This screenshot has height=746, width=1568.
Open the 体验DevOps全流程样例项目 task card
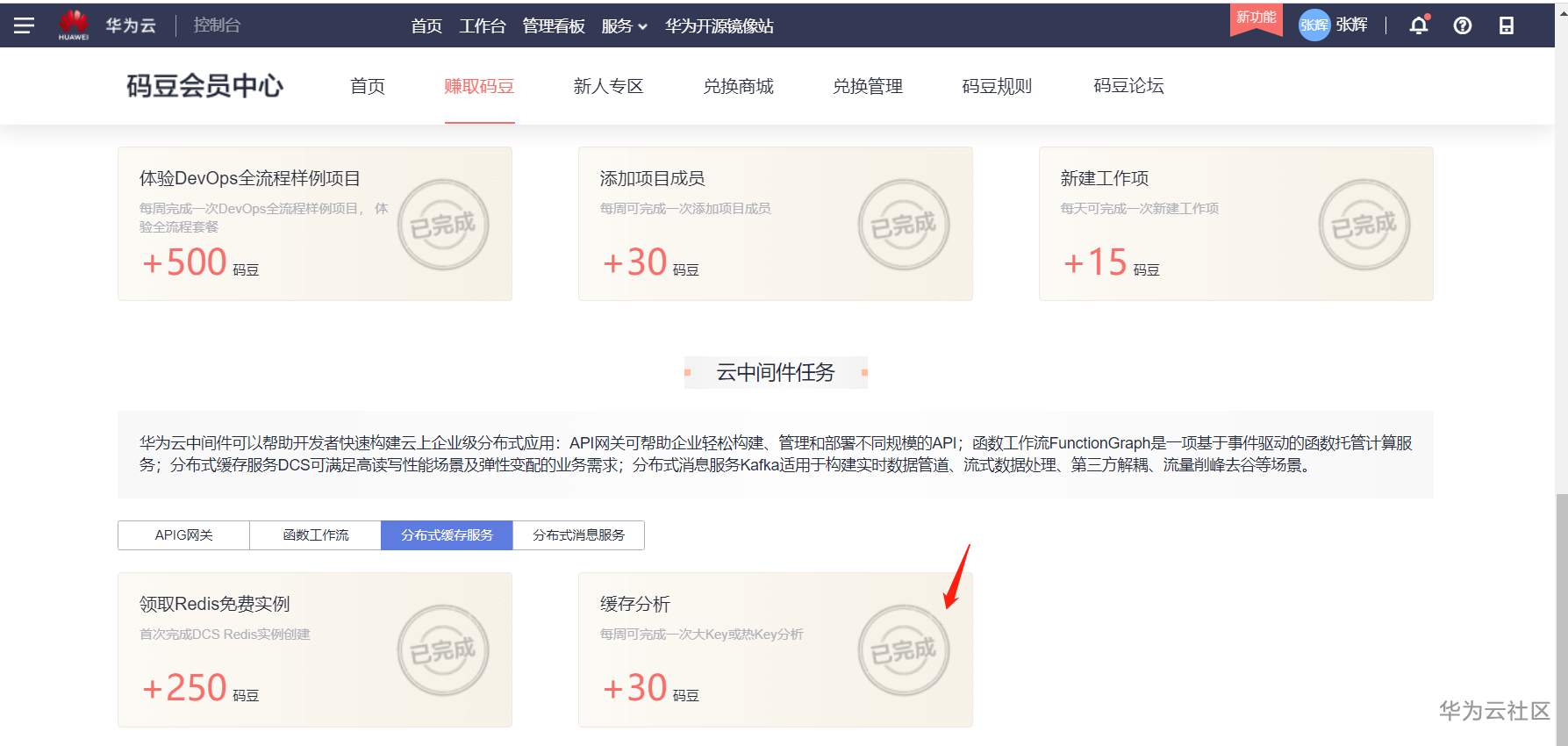(x=315, y=224)
